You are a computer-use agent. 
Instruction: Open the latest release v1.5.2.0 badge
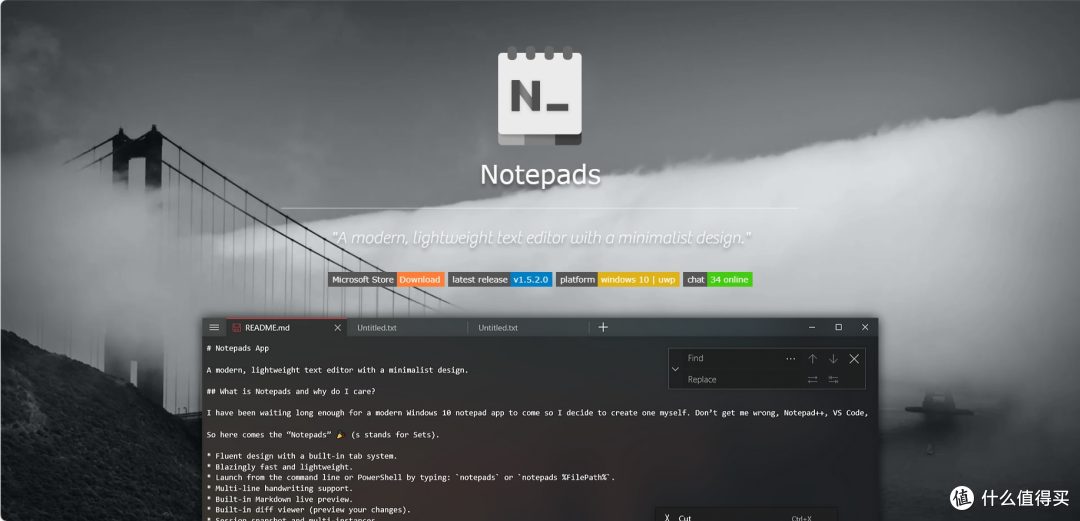point(500,280)
